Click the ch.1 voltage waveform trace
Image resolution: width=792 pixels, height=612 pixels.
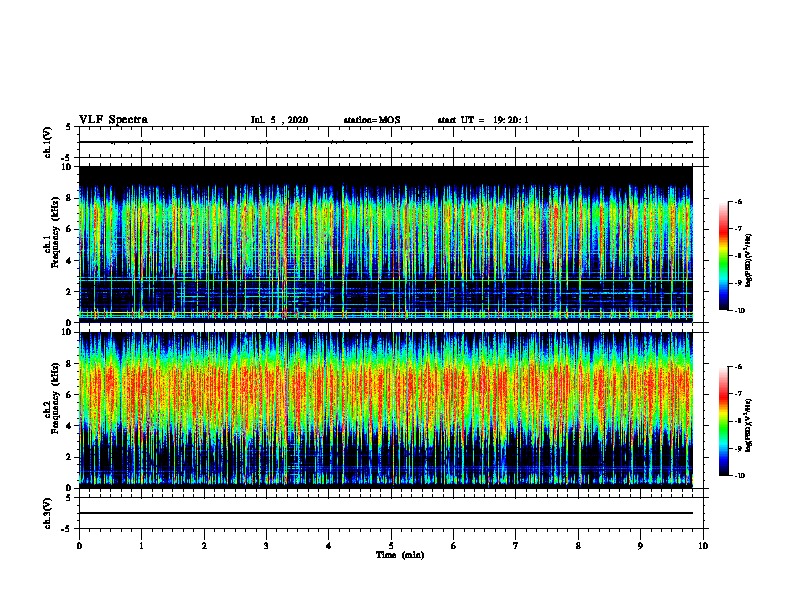(x=386, y=142)
